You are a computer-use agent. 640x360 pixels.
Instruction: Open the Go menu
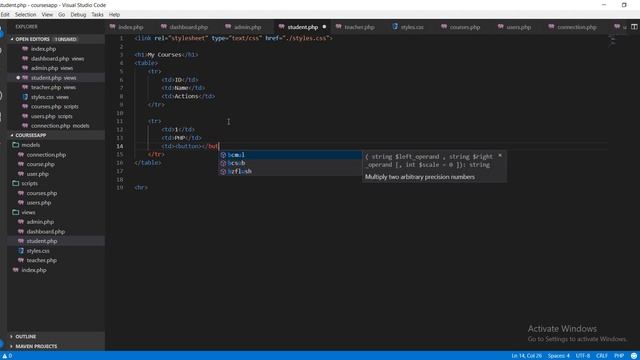point(62,15)
